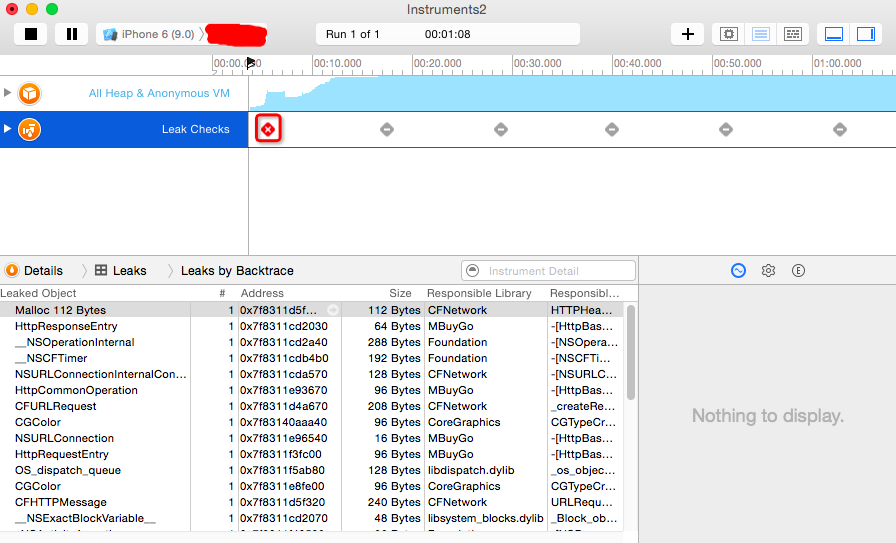
Task: Click the timeline playhead flag
Action: [x=250, y=63]
